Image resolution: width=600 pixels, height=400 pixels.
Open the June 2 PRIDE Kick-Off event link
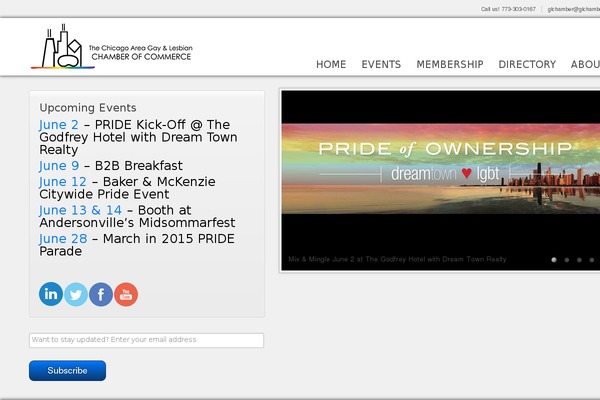click(x=59, y=125)
